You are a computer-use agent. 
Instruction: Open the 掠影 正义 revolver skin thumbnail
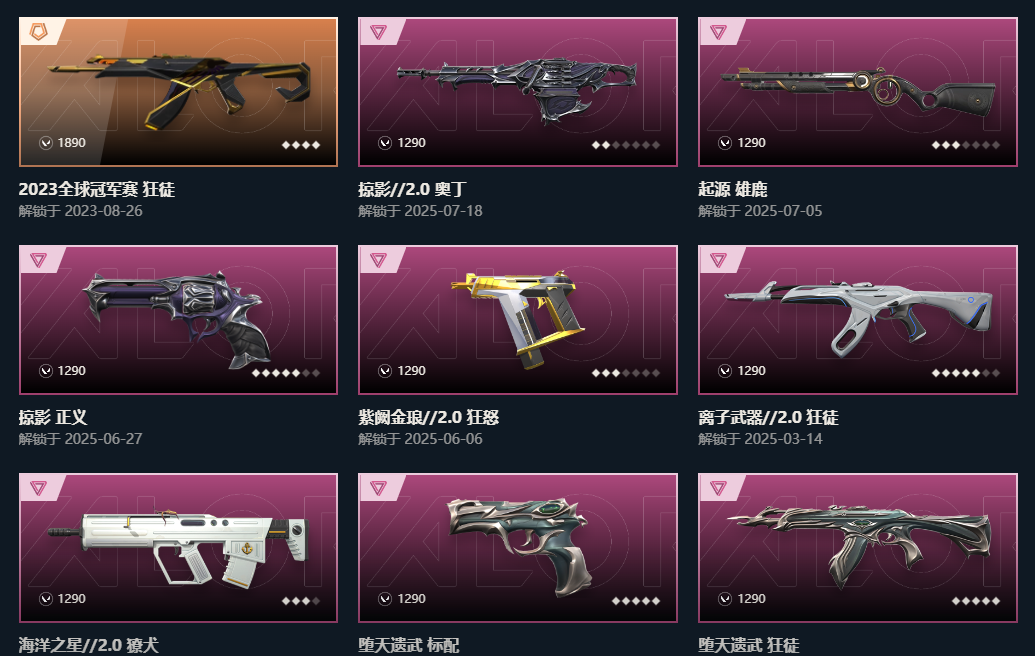click(x=178, y=320)
